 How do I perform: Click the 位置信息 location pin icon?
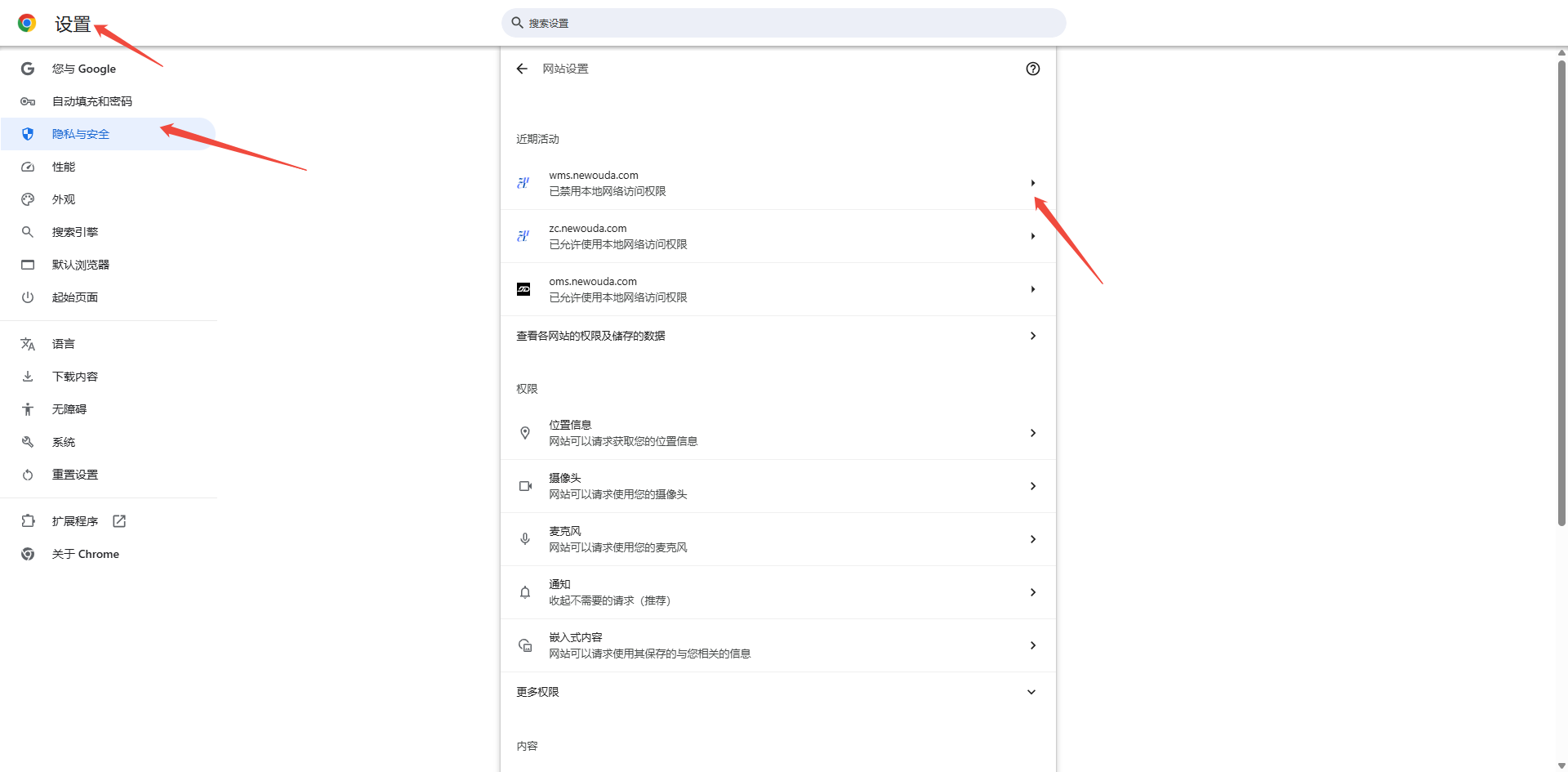[525, 433]
